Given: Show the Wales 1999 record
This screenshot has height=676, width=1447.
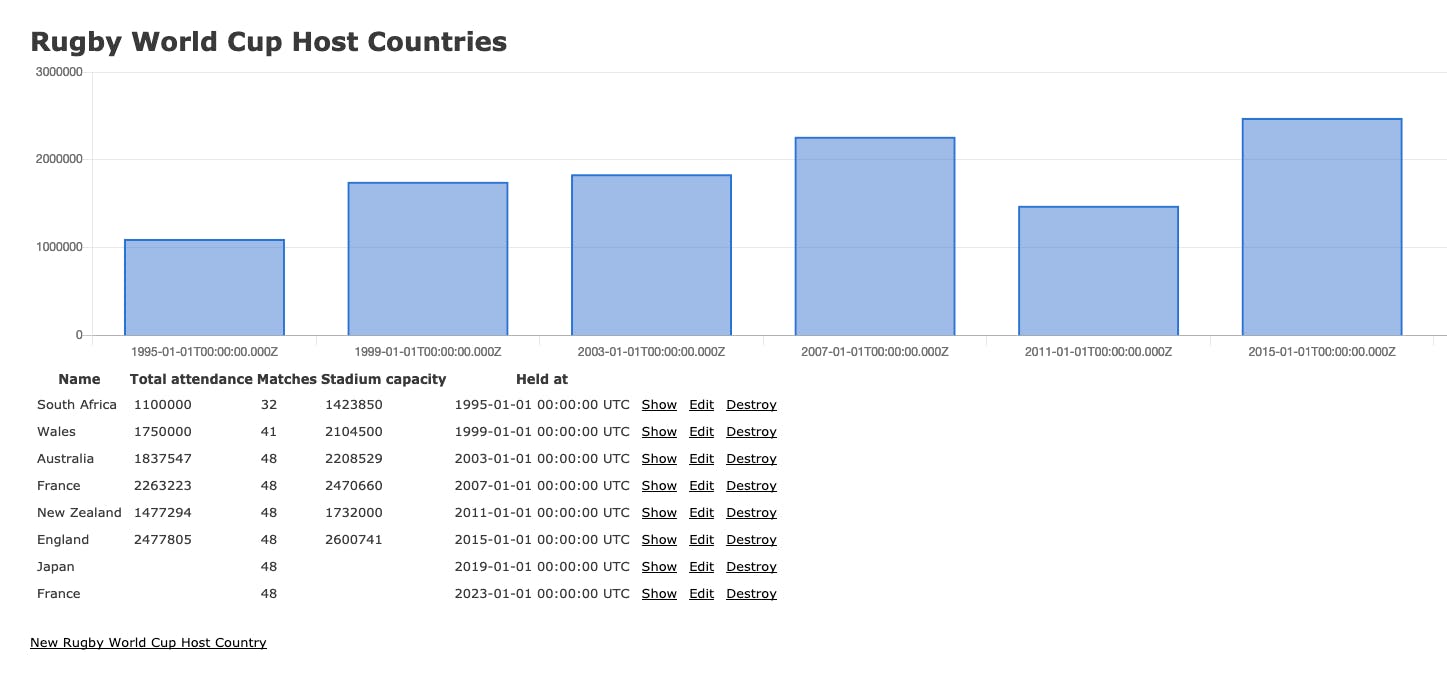Looking at the screenshot, I should pos(658,431).
